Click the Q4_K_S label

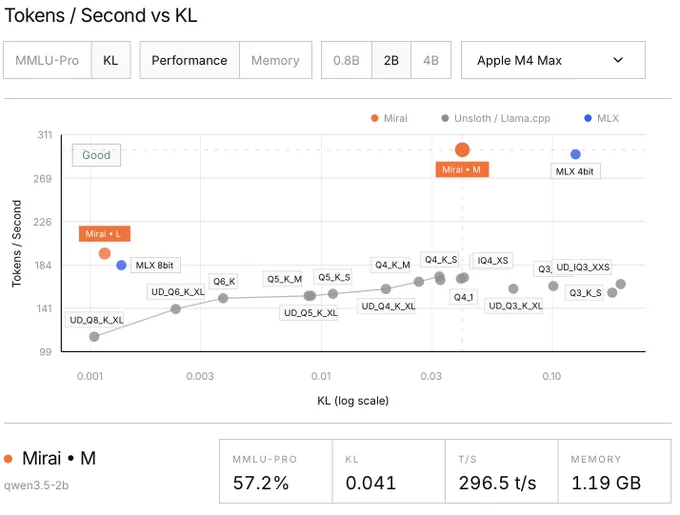[440, 259]
